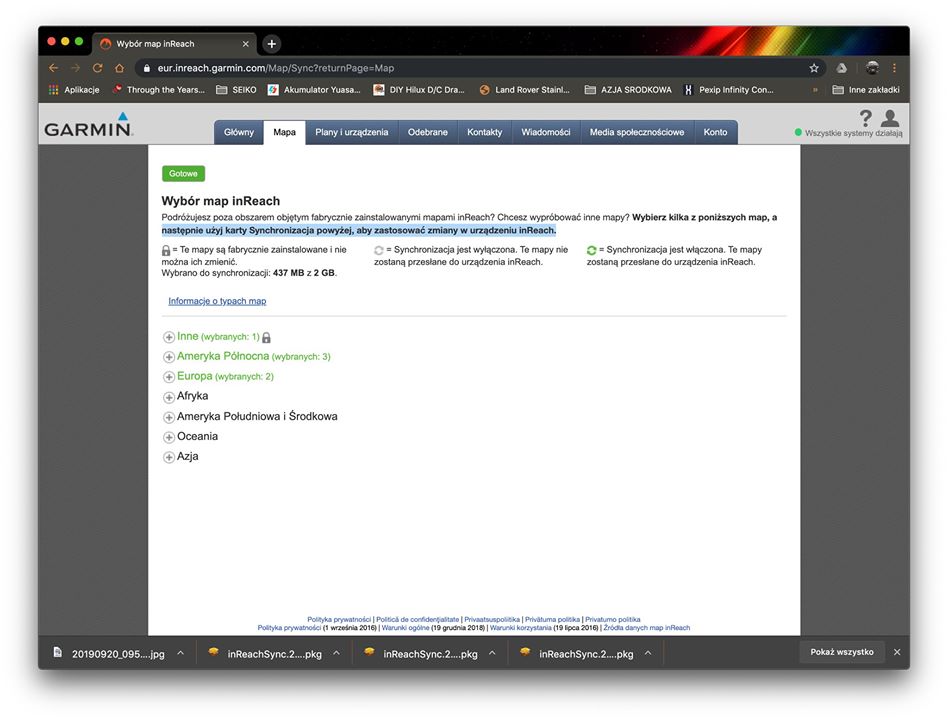Expand the Inne map category
This screenshot has width=948, height=720.
click(x=169, y=337)
